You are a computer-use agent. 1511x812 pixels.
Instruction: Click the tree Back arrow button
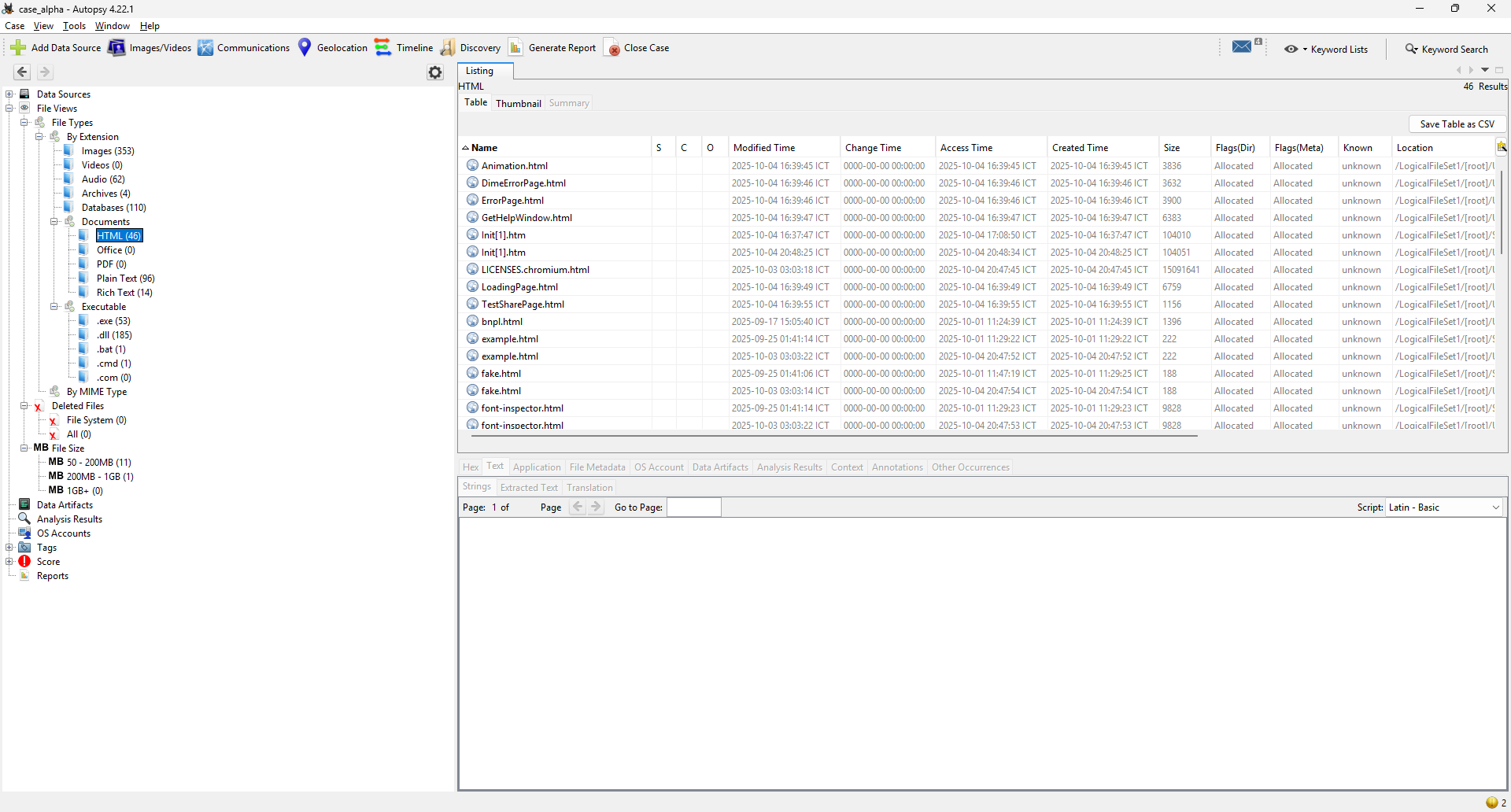[x=22, y=72]
